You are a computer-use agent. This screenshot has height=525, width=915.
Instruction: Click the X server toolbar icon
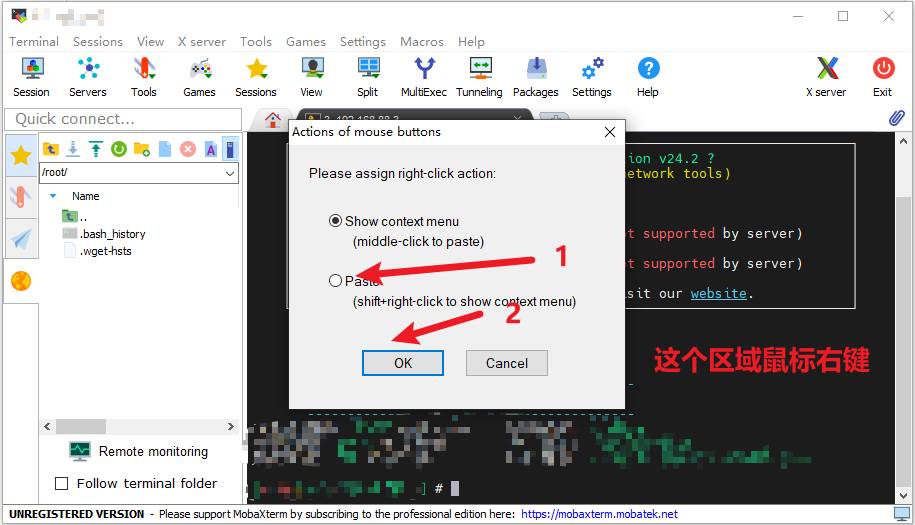pyautogui.click(x=826, y=76)
